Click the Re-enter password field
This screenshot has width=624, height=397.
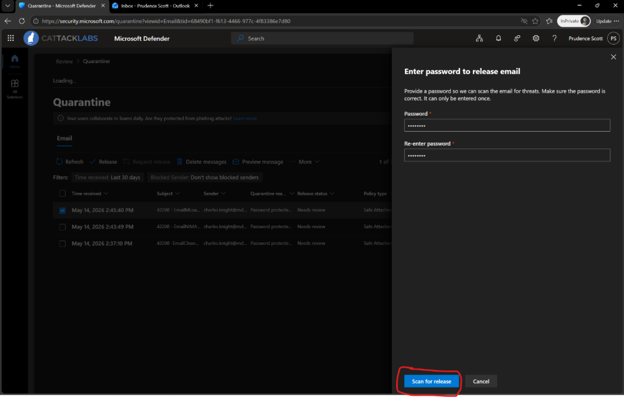(x=507, y=155)
